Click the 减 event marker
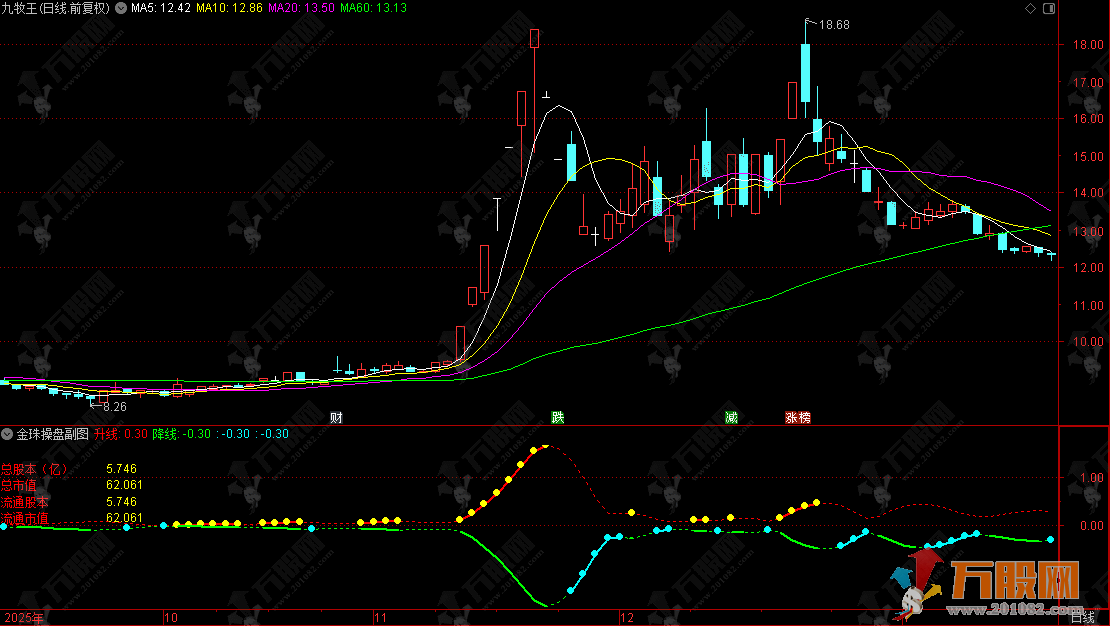This screenshot has height=626, width=1110. click(732, 417)
